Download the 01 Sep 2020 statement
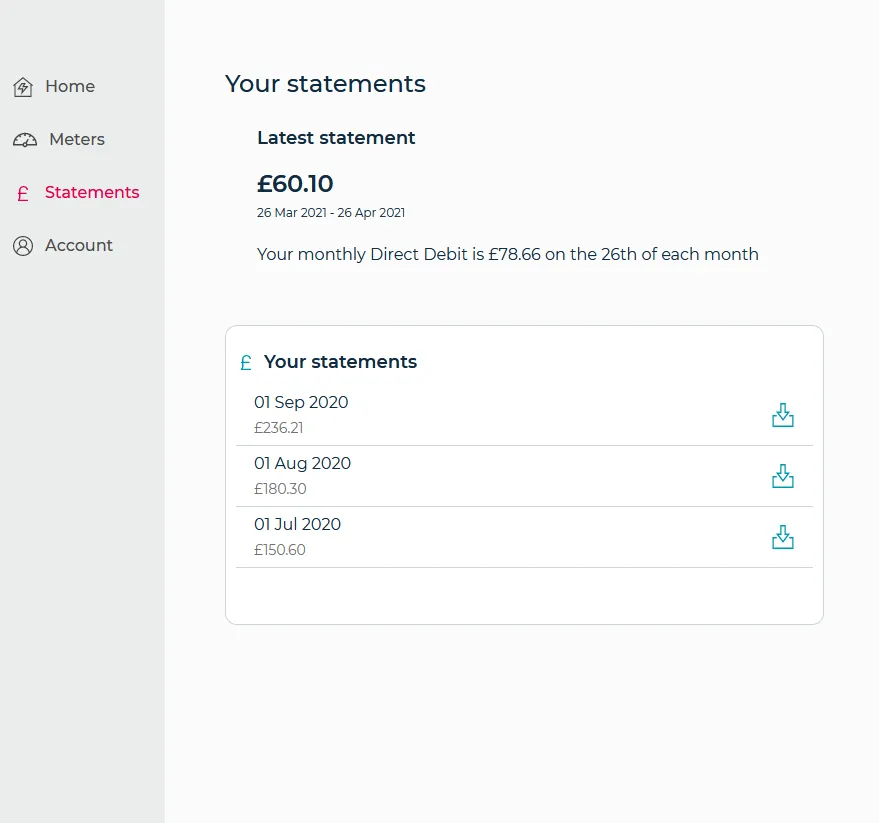 pyautogui.click(x=783, y=415)
